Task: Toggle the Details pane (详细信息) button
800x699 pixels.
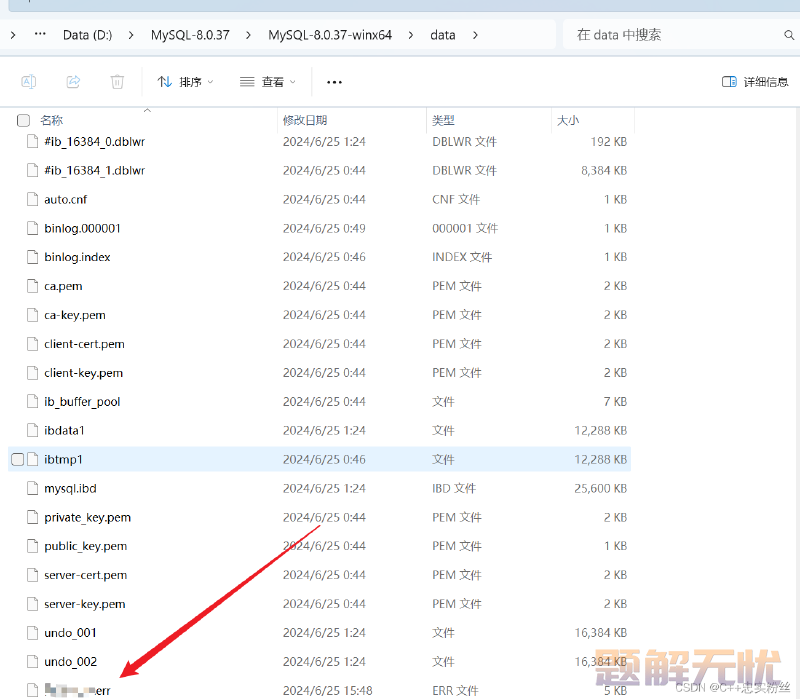Action: tap(755, 82)
